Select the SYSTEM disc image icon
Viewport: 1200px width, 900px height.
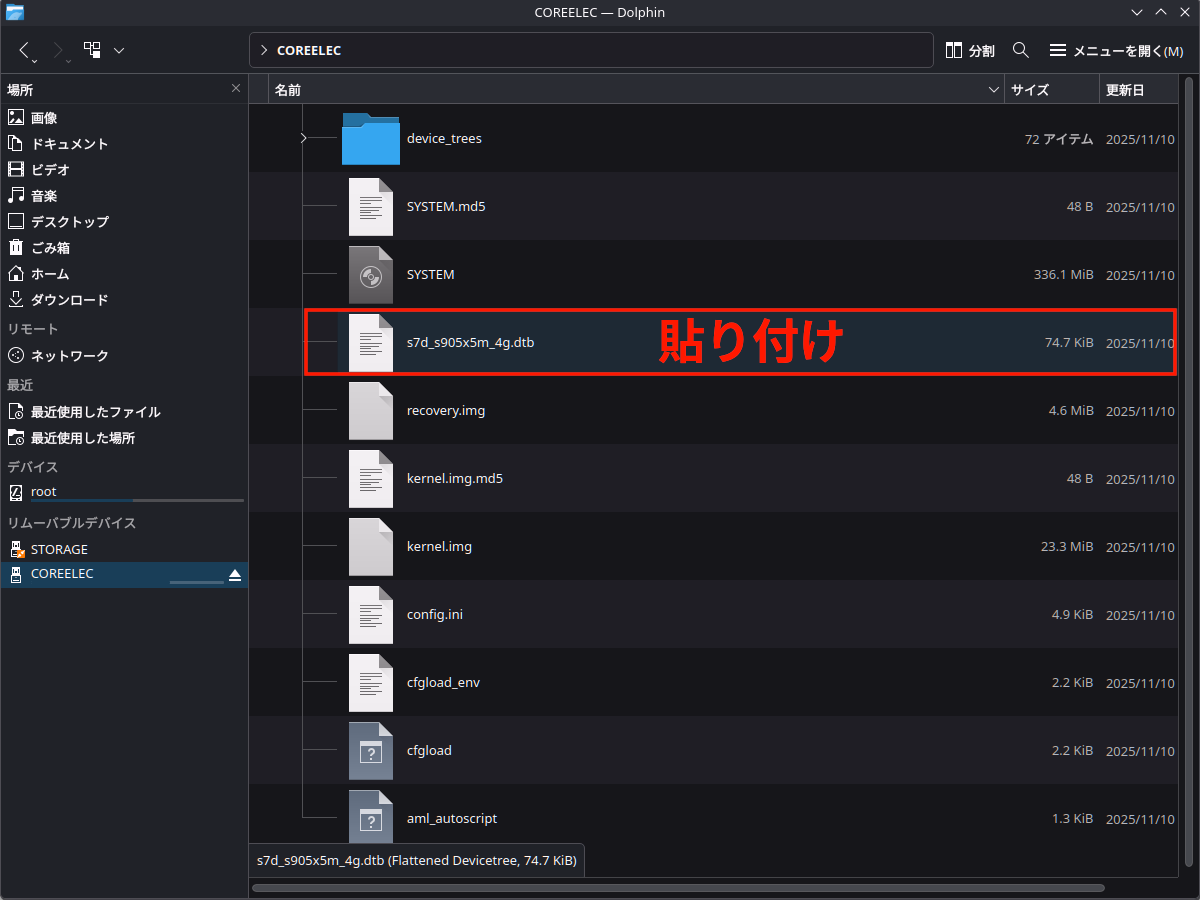click(x=371, y=274)
